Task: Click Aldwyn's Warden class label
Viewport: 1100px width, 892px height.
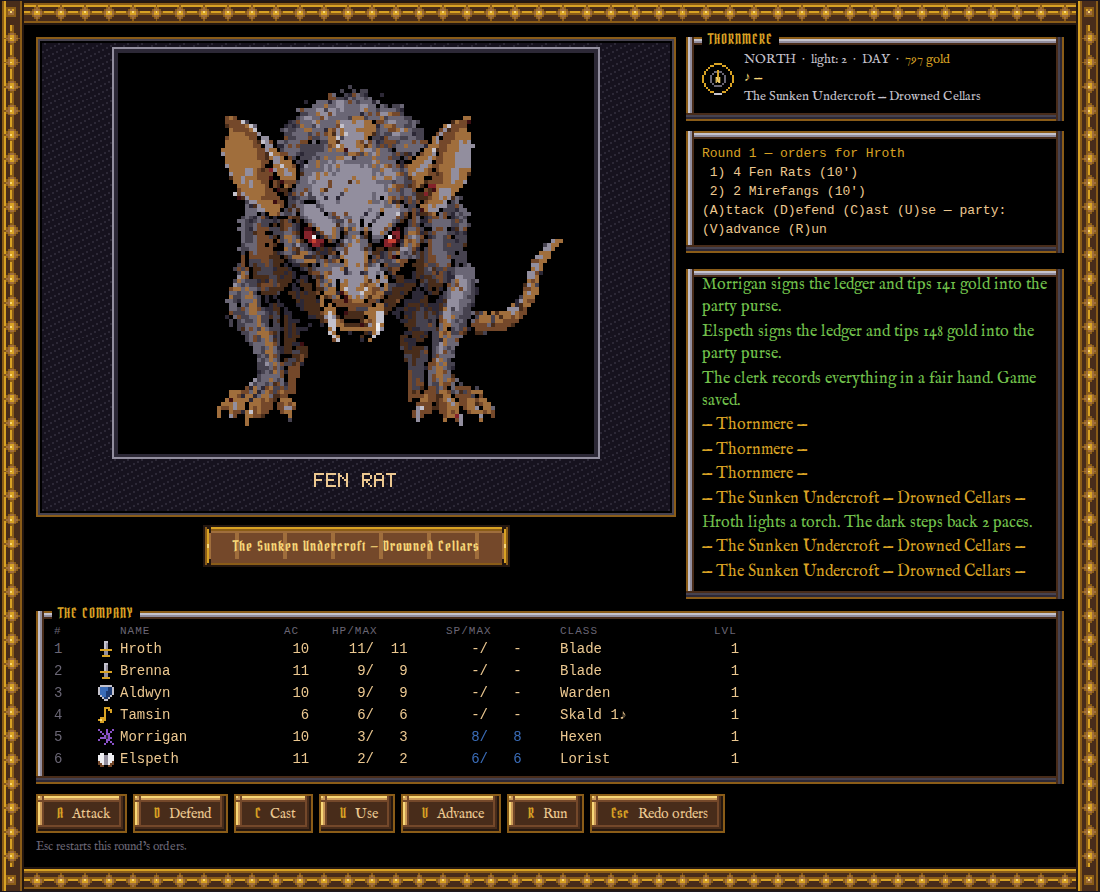Action: [584, 693]
